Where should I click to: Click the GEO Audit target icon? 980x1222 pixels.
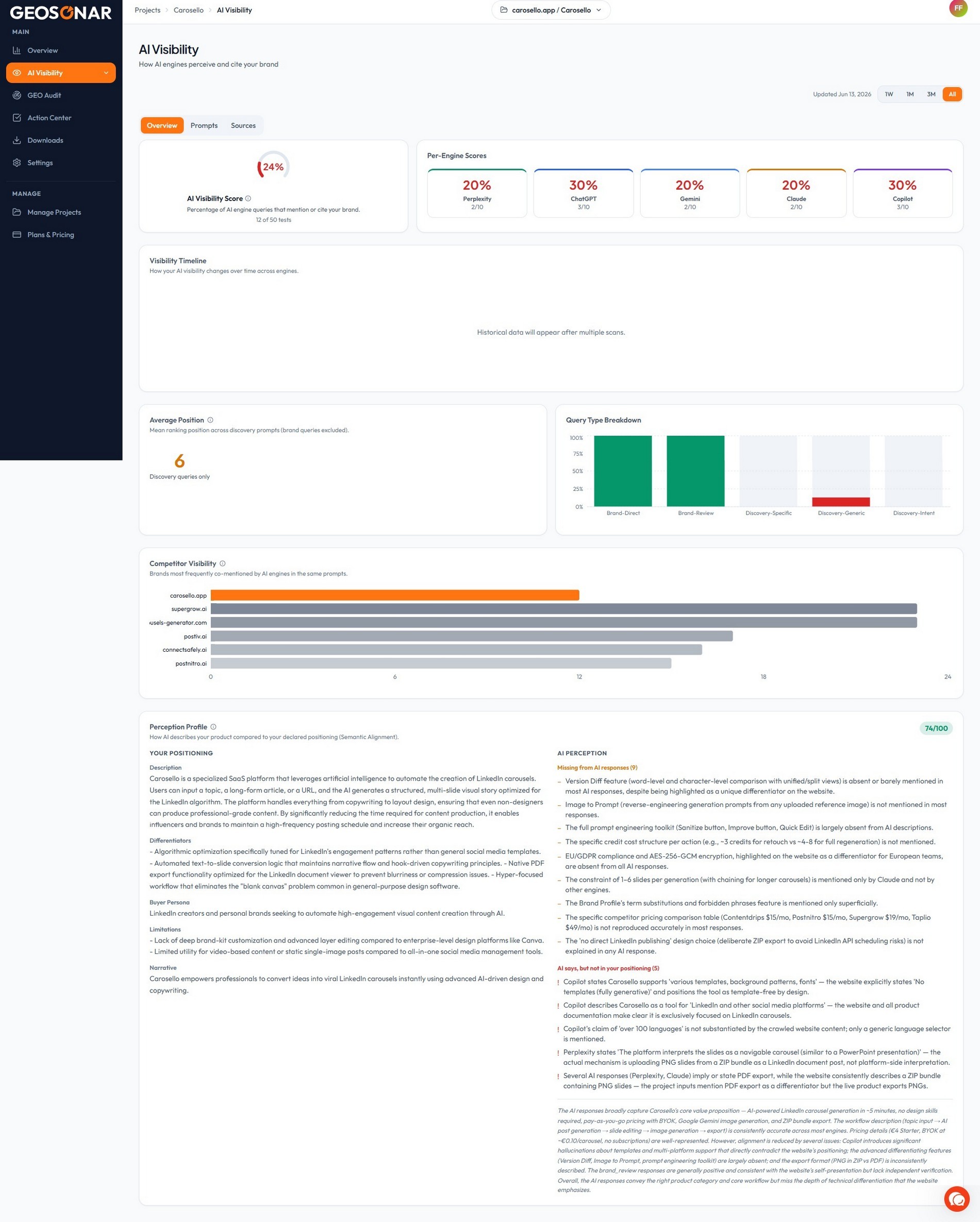17,95
